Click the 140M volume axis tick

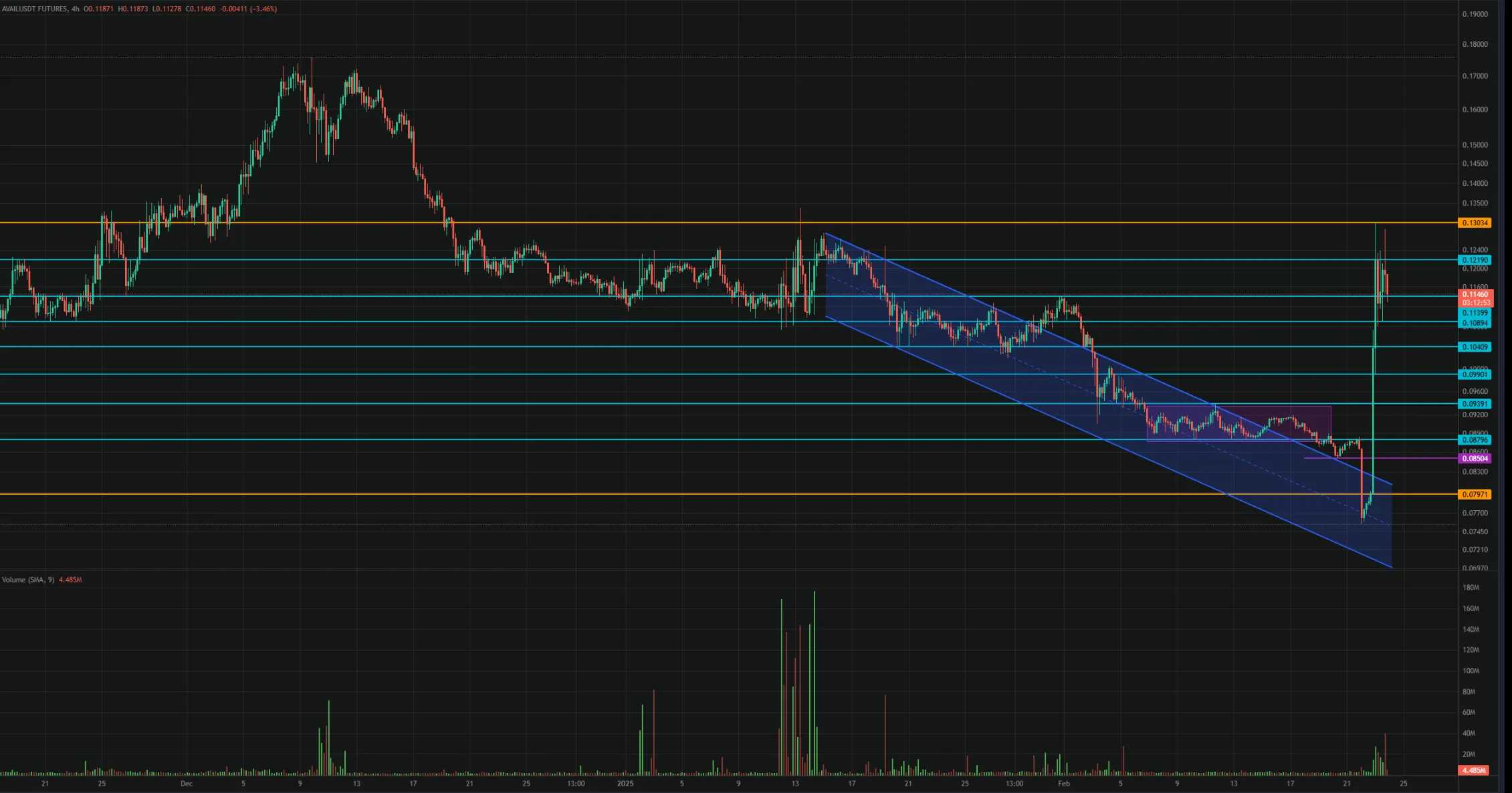click(1471, 630)
